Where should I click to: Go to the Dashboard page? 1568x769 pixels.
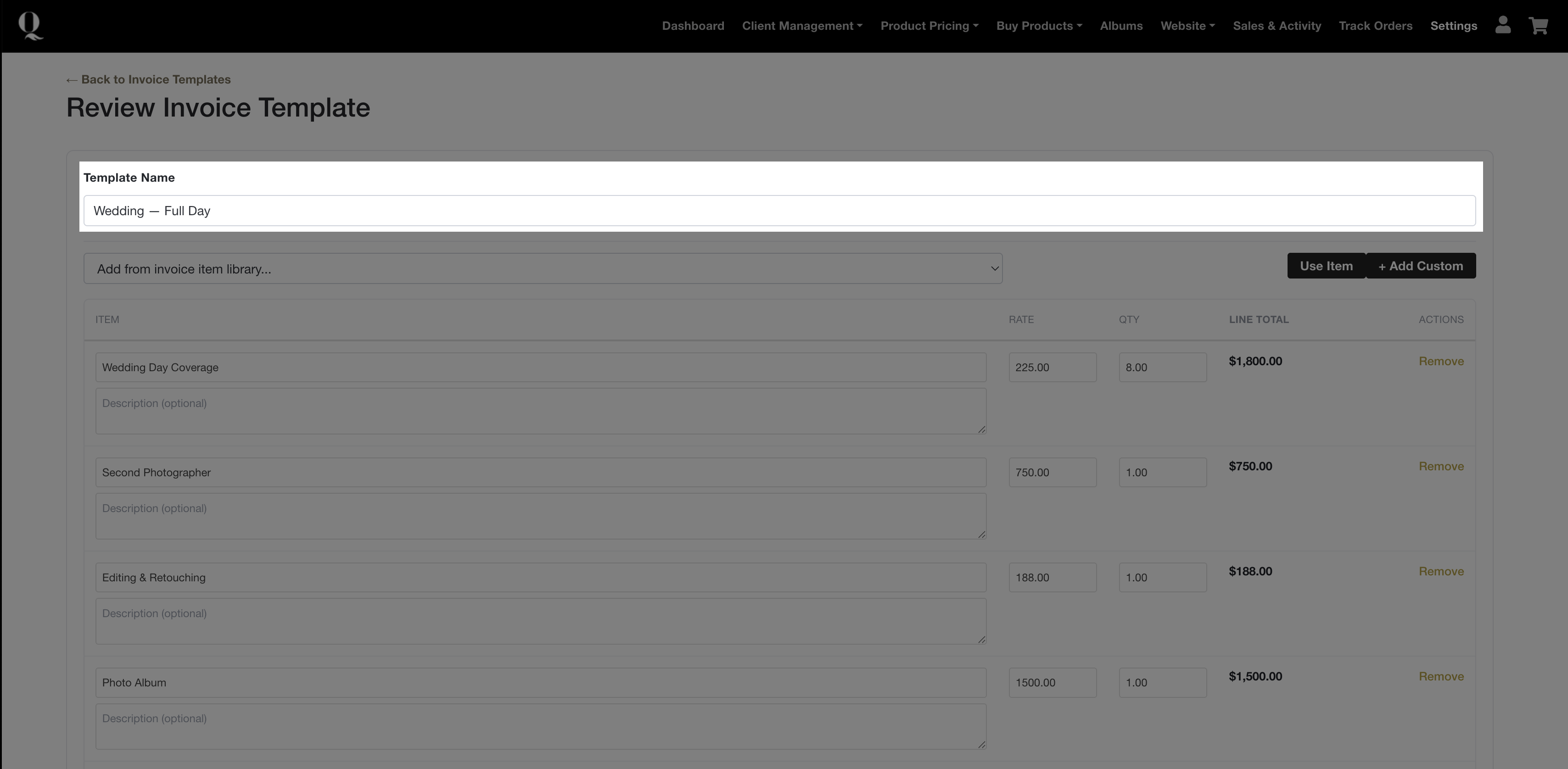693,26
